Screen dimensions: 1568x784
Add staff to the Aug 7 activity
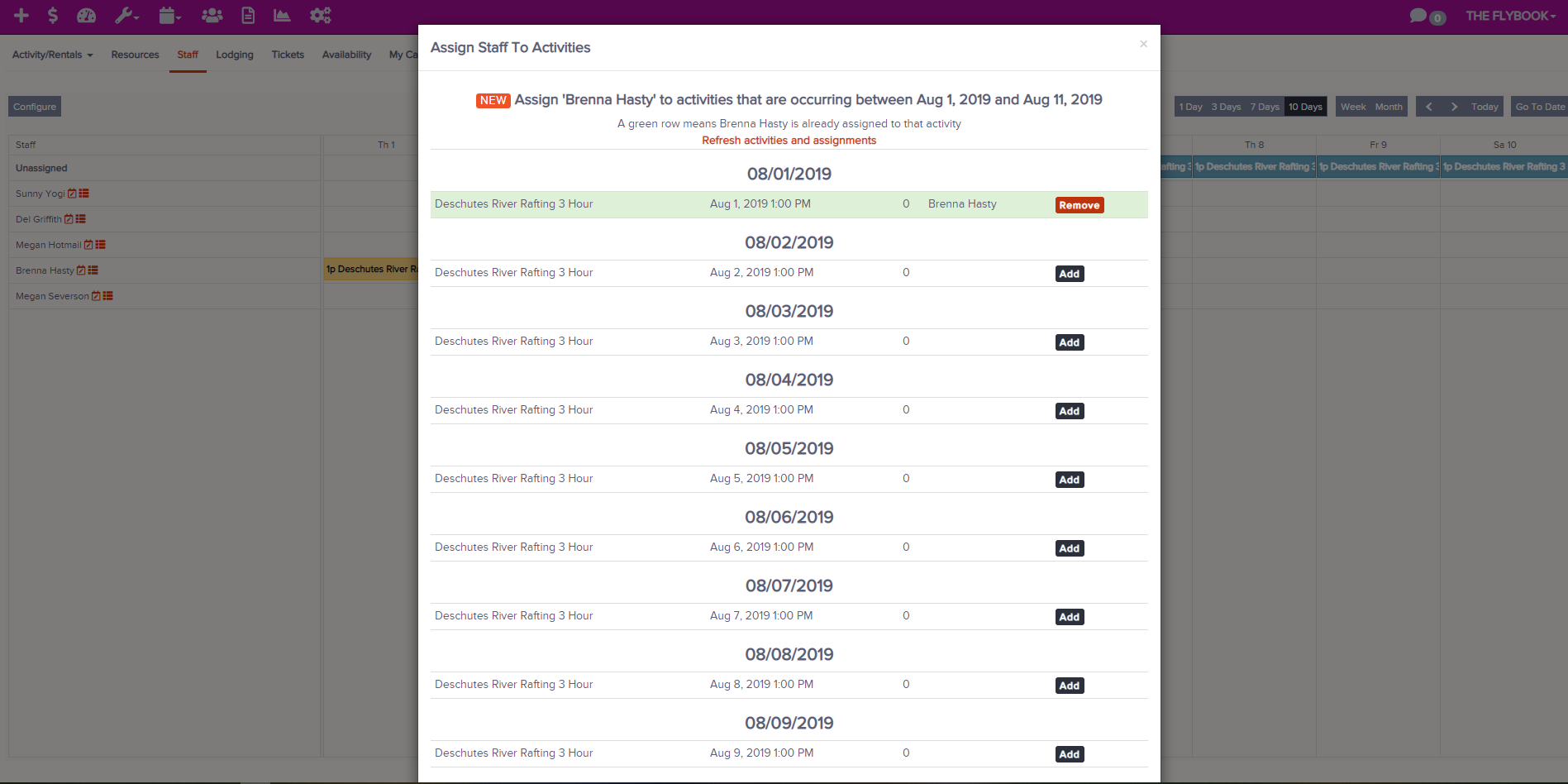click(x=1070, y=617)
